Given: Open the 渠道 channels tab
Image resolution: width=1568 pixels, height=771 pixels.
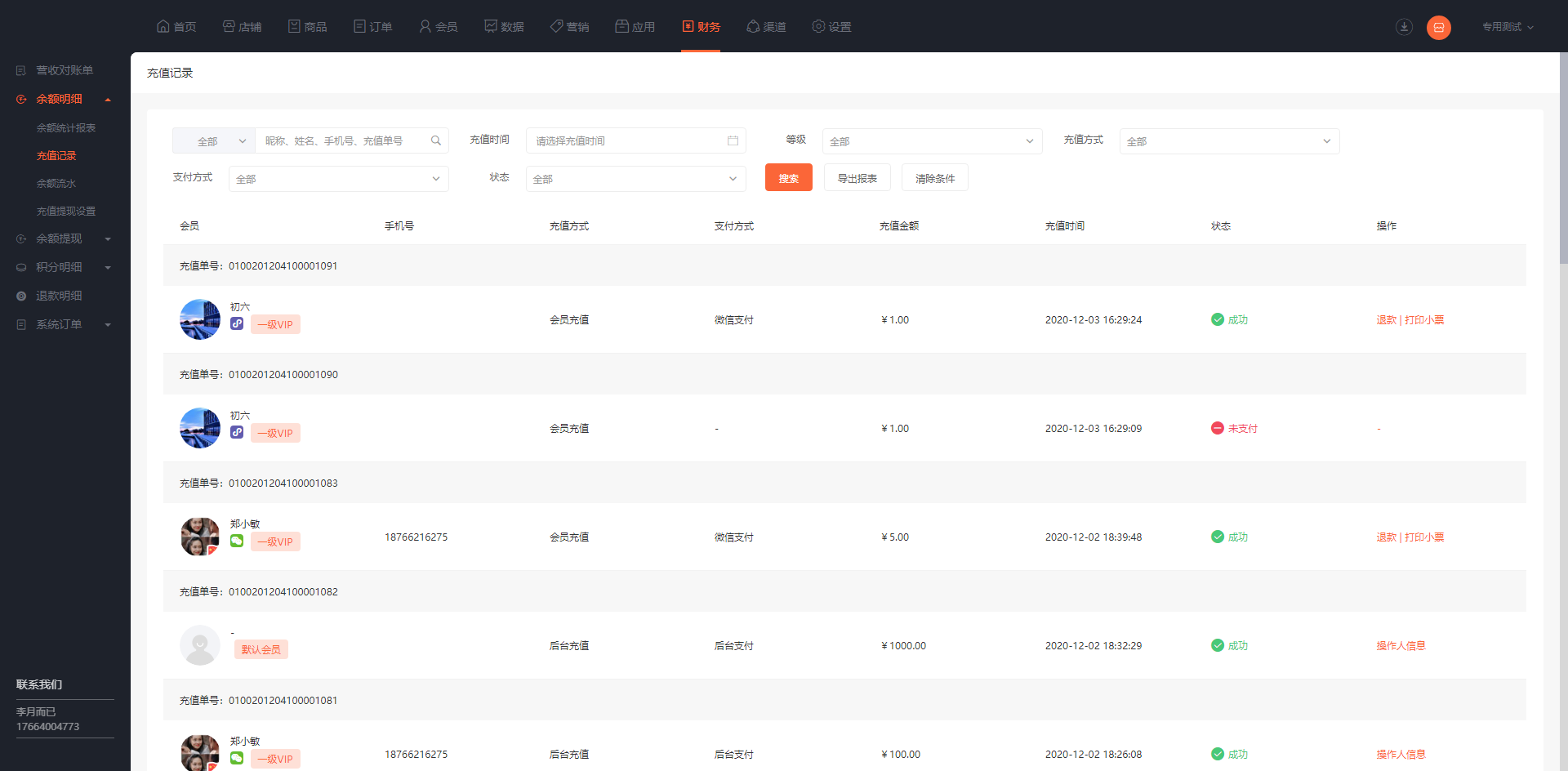Looking at the screenshot, I should coord(766,27).
